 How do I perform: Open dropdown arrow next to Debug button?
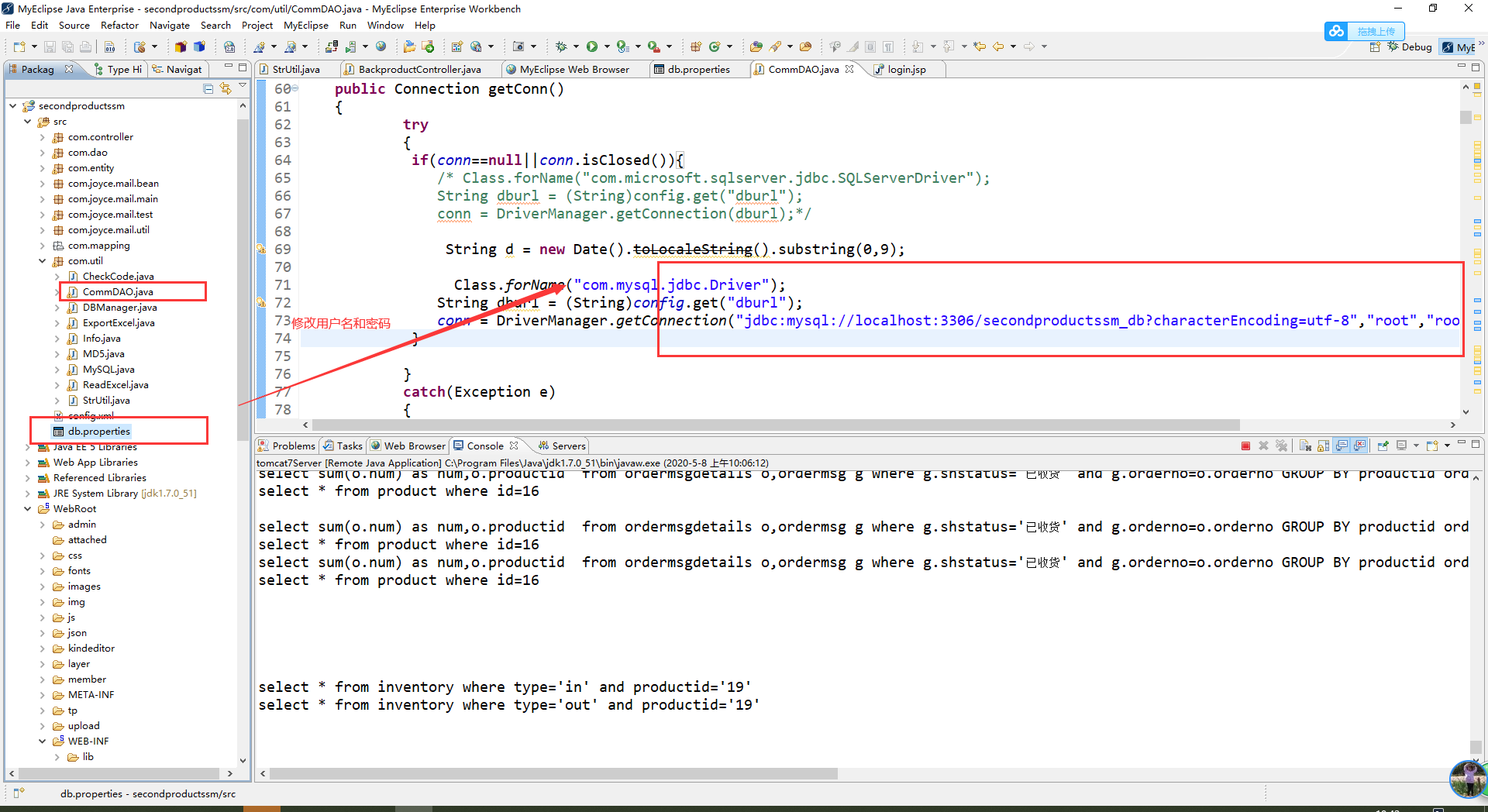[x=576, y=46]
